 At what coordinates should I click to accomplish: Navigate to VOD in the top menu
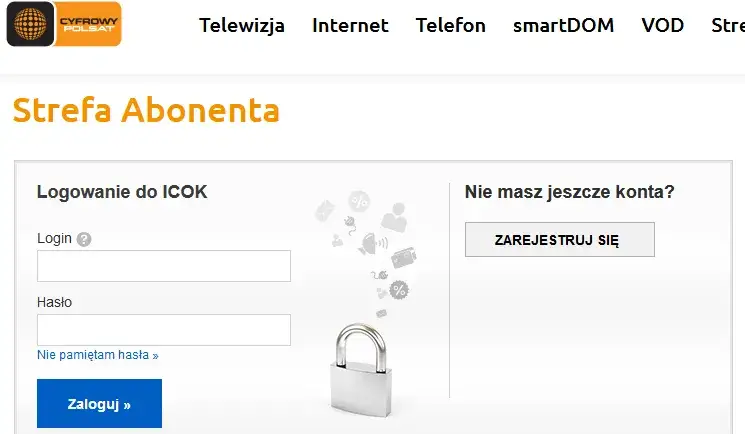663,26
